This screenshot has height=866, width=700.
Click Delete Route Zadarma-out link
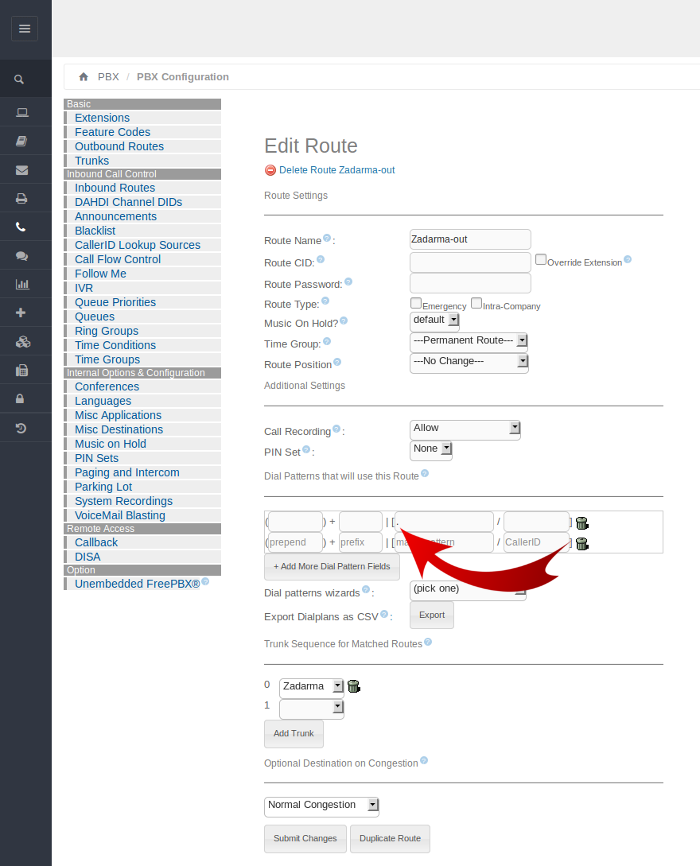coord(336,170)
